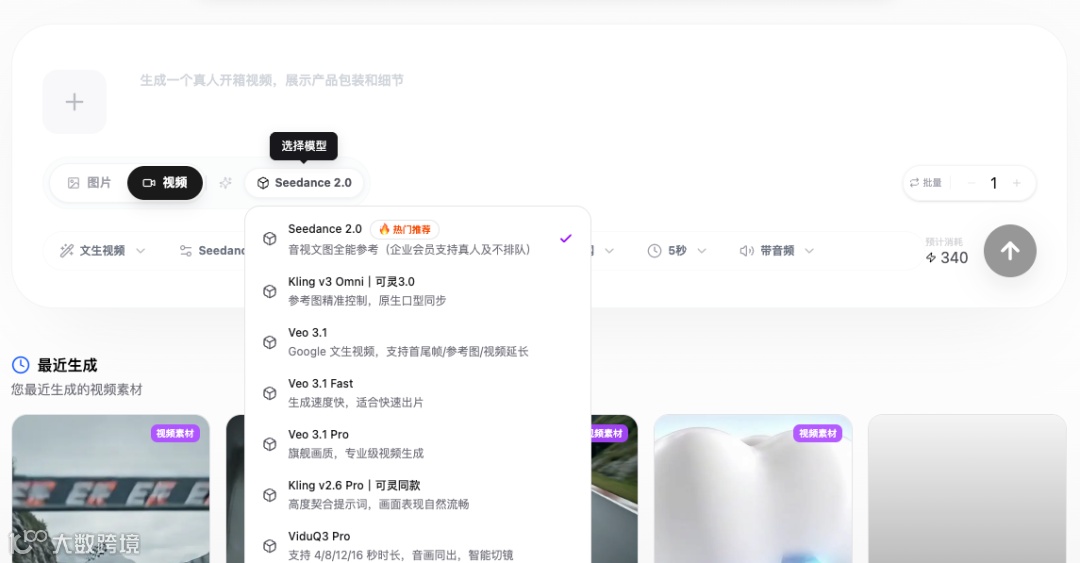Click the 最近生成 heading

pos(67,365)
